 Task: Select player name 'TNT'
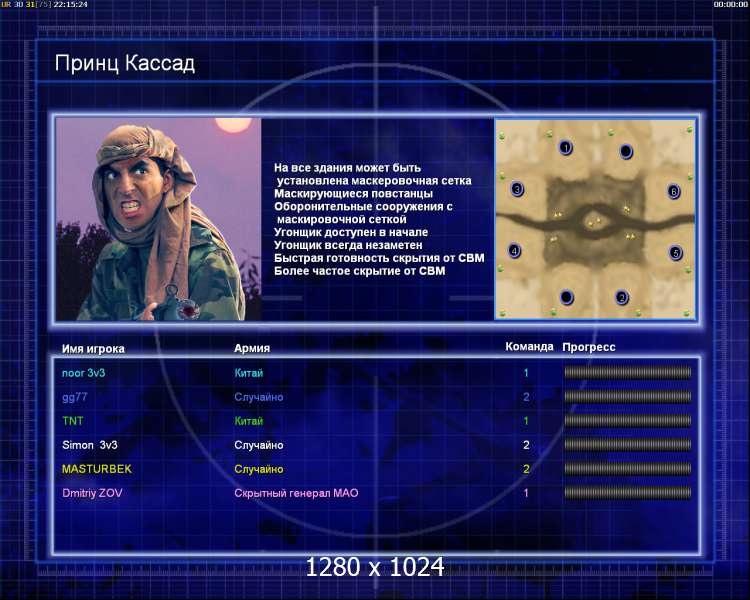coord(73,421)
